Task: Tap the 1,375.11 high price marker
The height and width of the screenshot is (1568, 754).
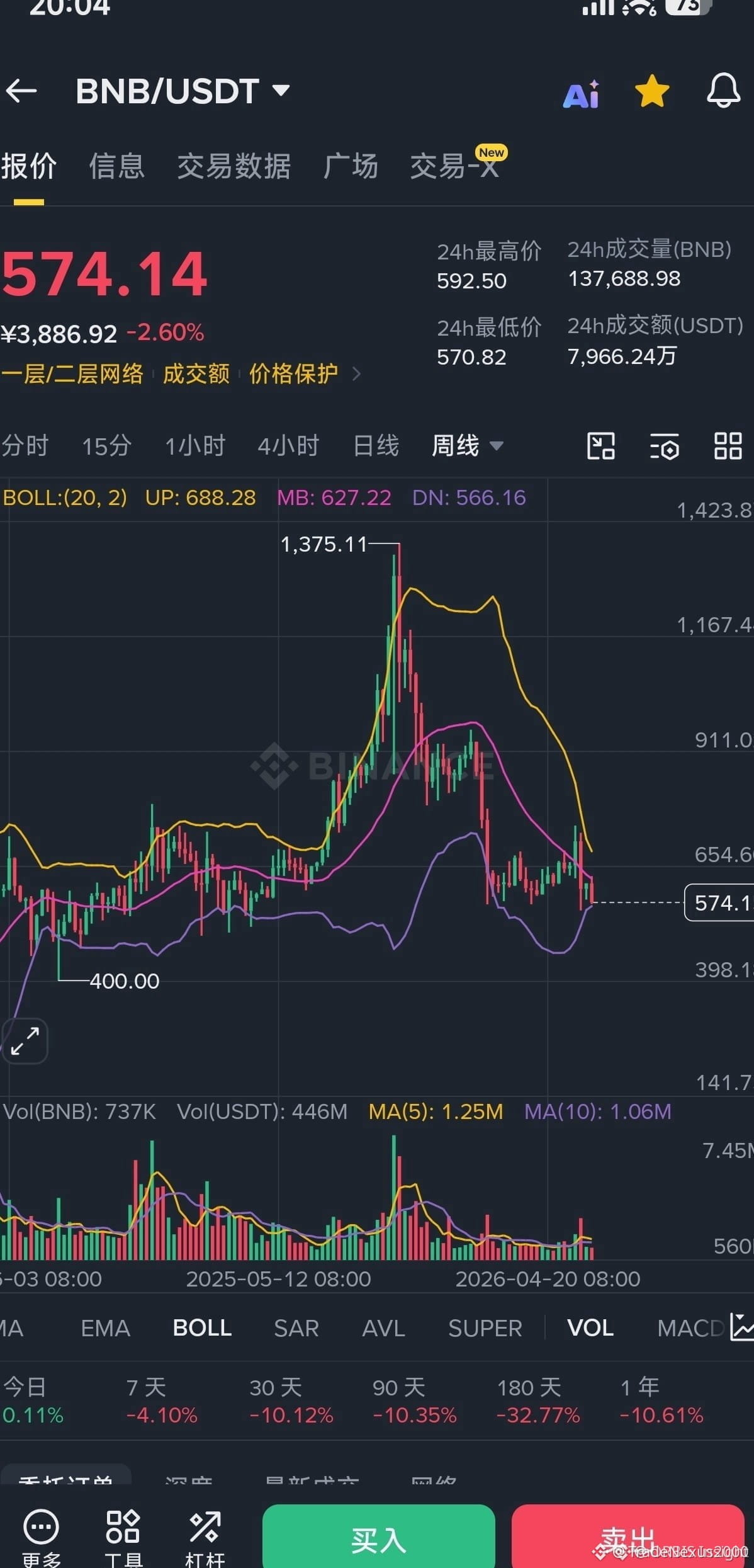Action: pyautogui.click(x=324, y=544)
